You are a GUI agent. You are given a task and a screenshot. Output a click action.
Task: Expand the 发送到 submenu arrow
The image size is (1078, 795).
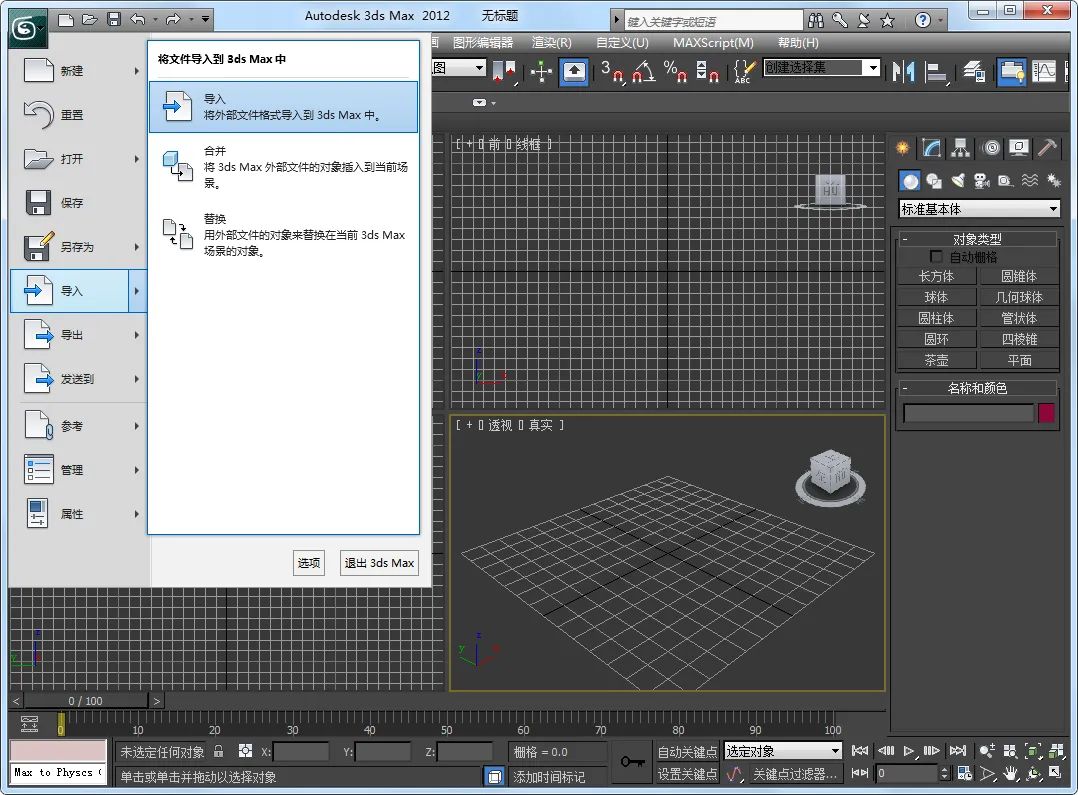click(137, 379)
